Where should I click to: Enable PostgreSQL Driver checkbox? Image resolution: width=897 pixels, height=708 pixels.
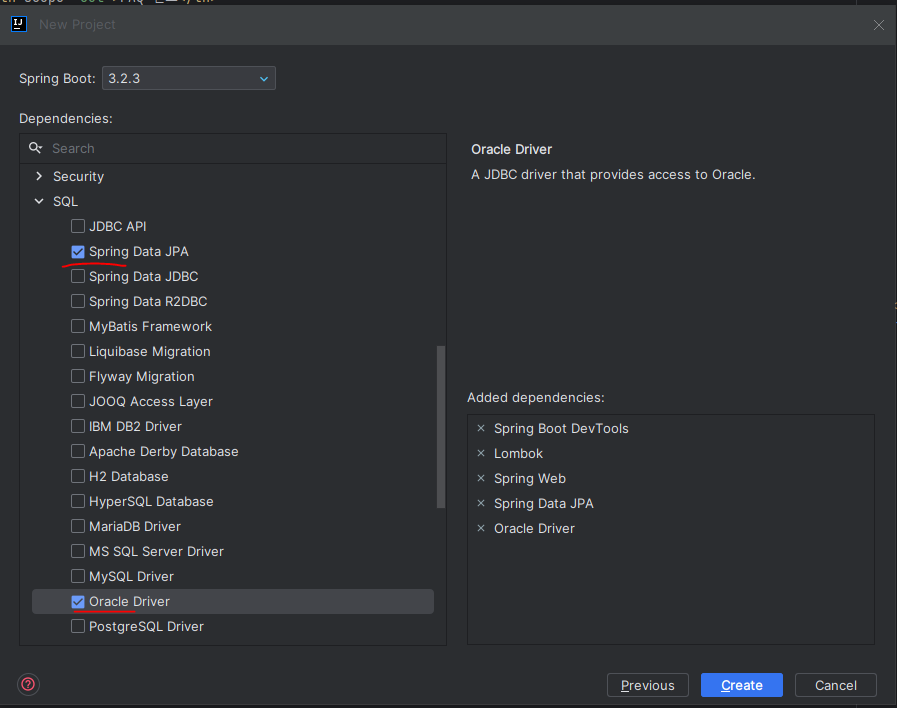pyautogui.click(x=78, y=626)
